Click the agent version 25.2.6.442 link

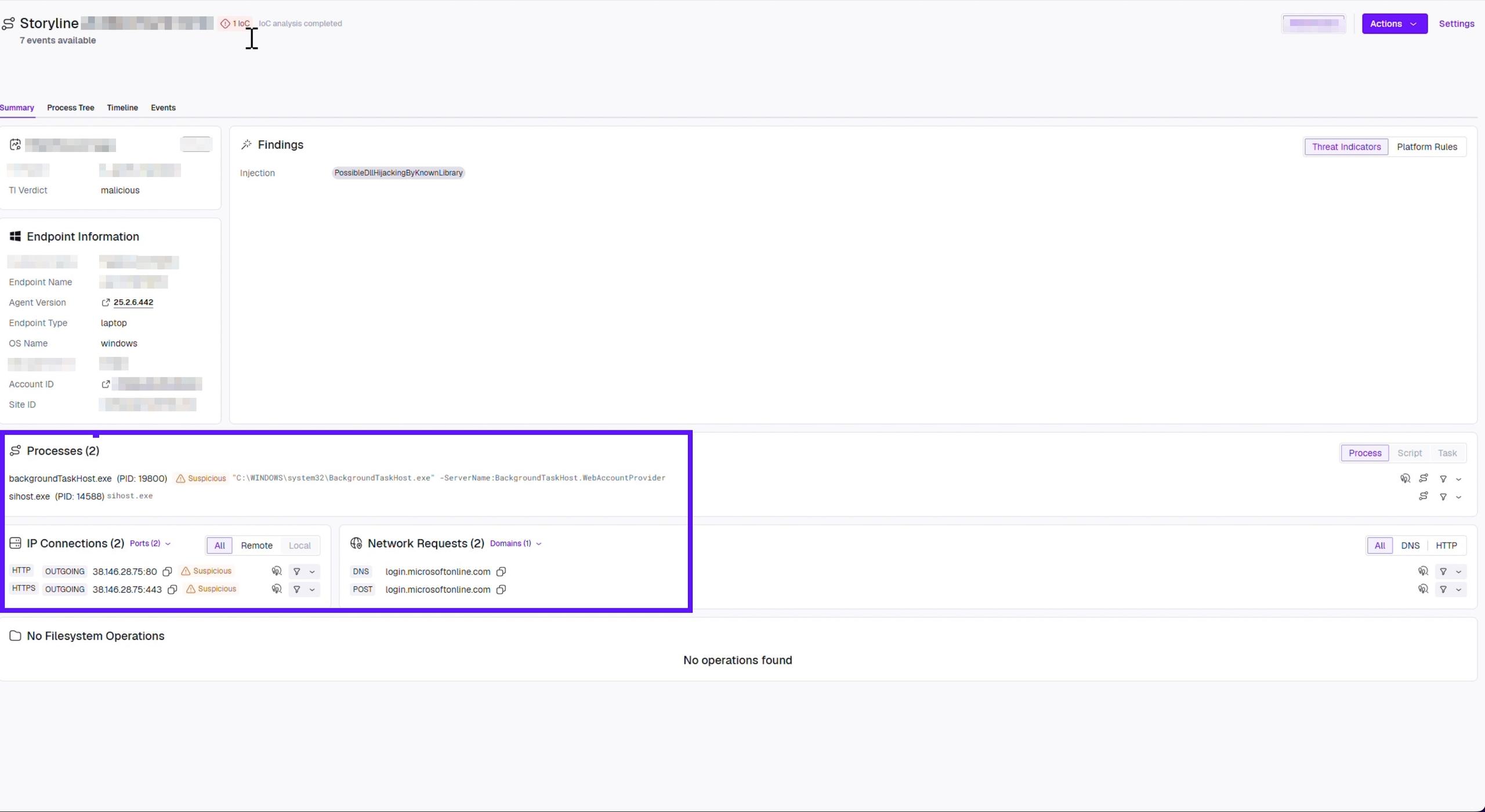[133, 303]
